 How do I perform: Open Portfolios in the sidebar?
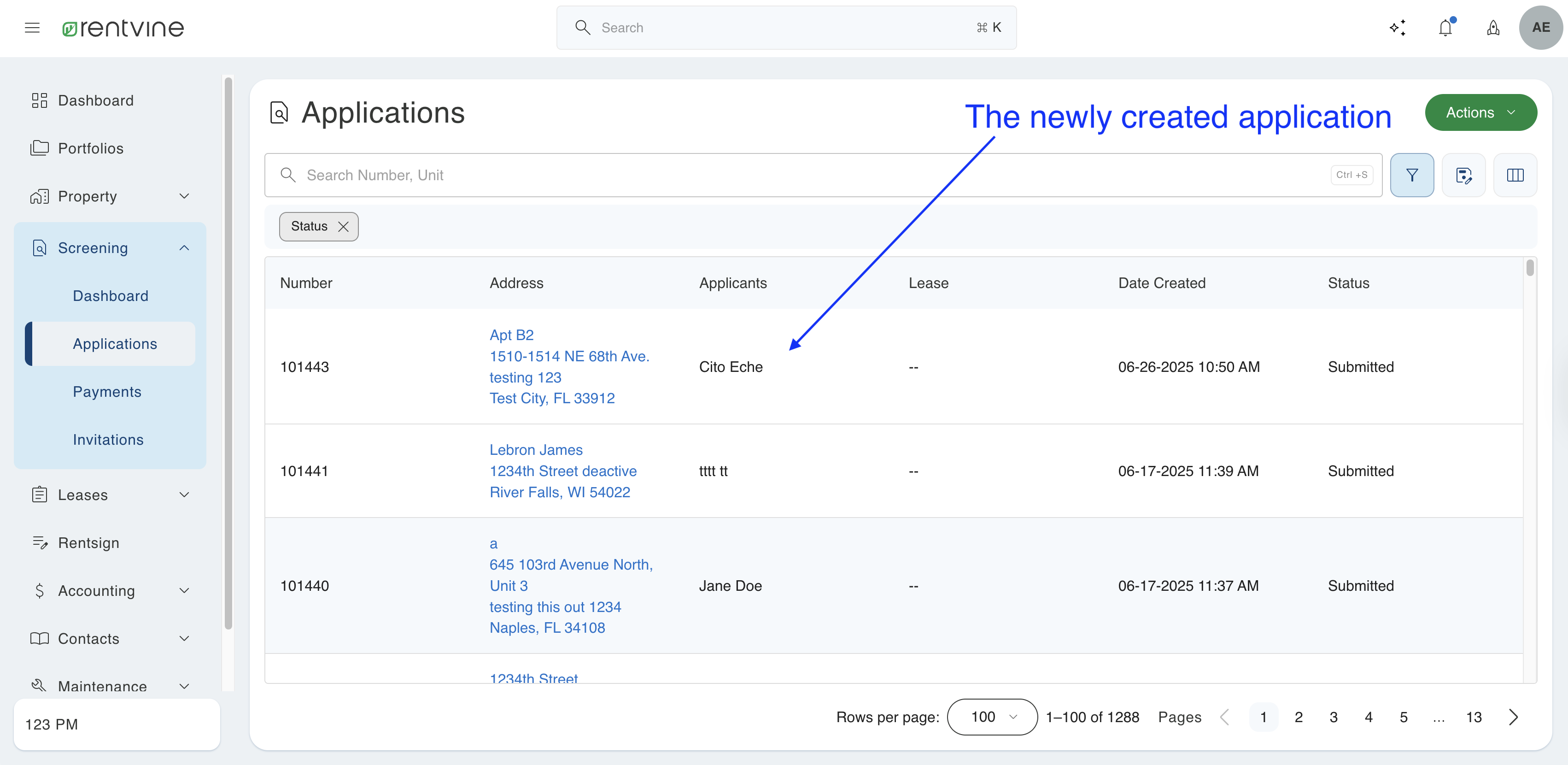tap(91, 148)
